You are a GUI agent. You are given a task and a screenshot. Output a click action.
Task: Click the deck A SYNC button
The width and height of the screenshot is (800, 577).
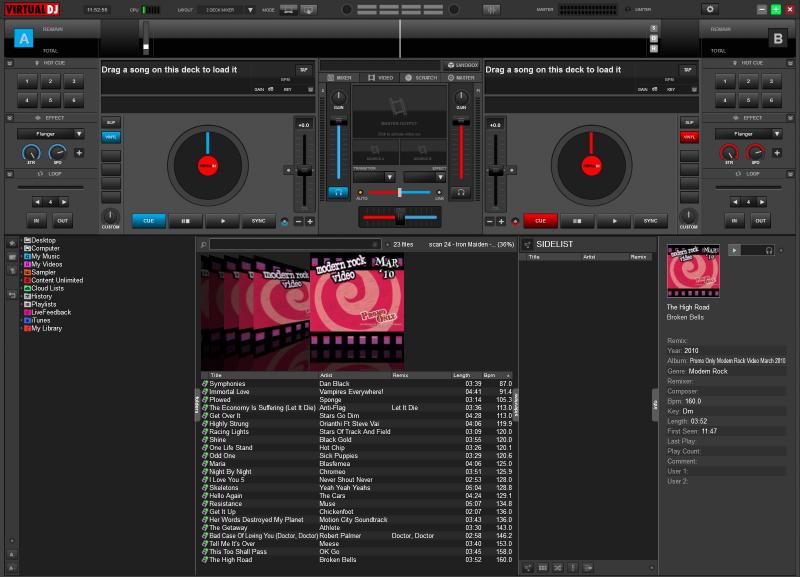[259, 221]
